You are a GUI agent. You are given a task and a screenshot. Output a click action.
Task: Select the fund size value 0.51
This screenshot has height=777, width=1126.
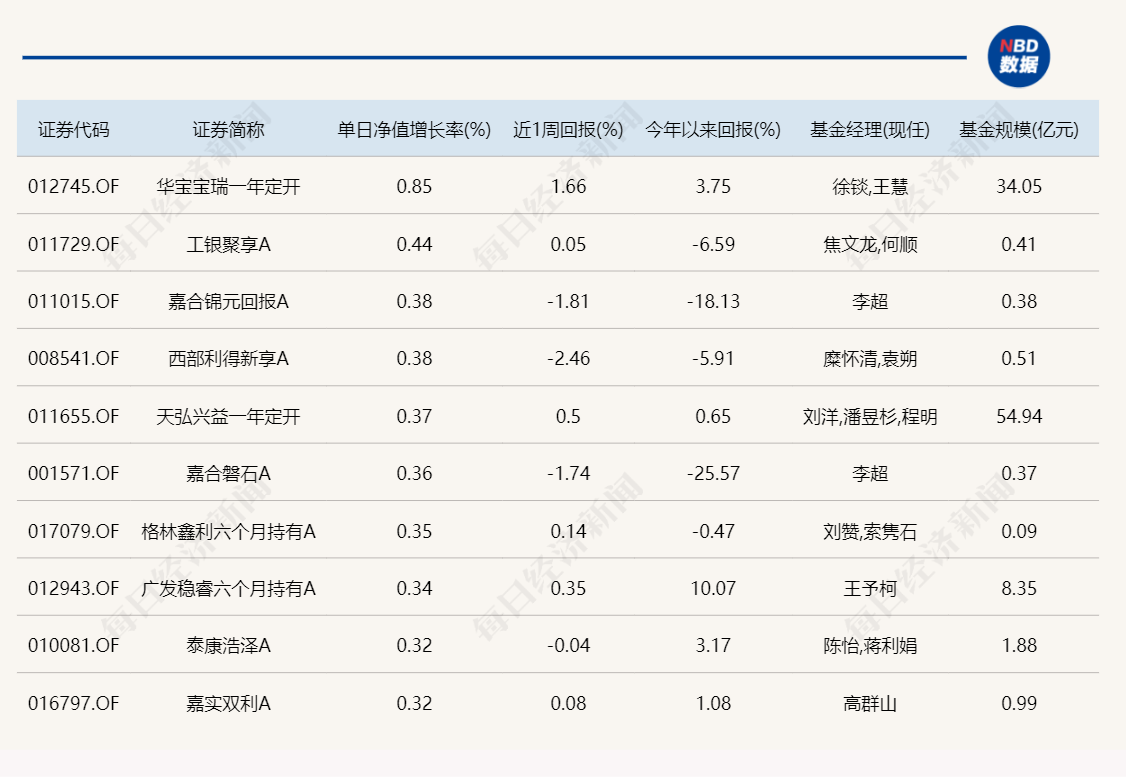tap(1019, 358)
